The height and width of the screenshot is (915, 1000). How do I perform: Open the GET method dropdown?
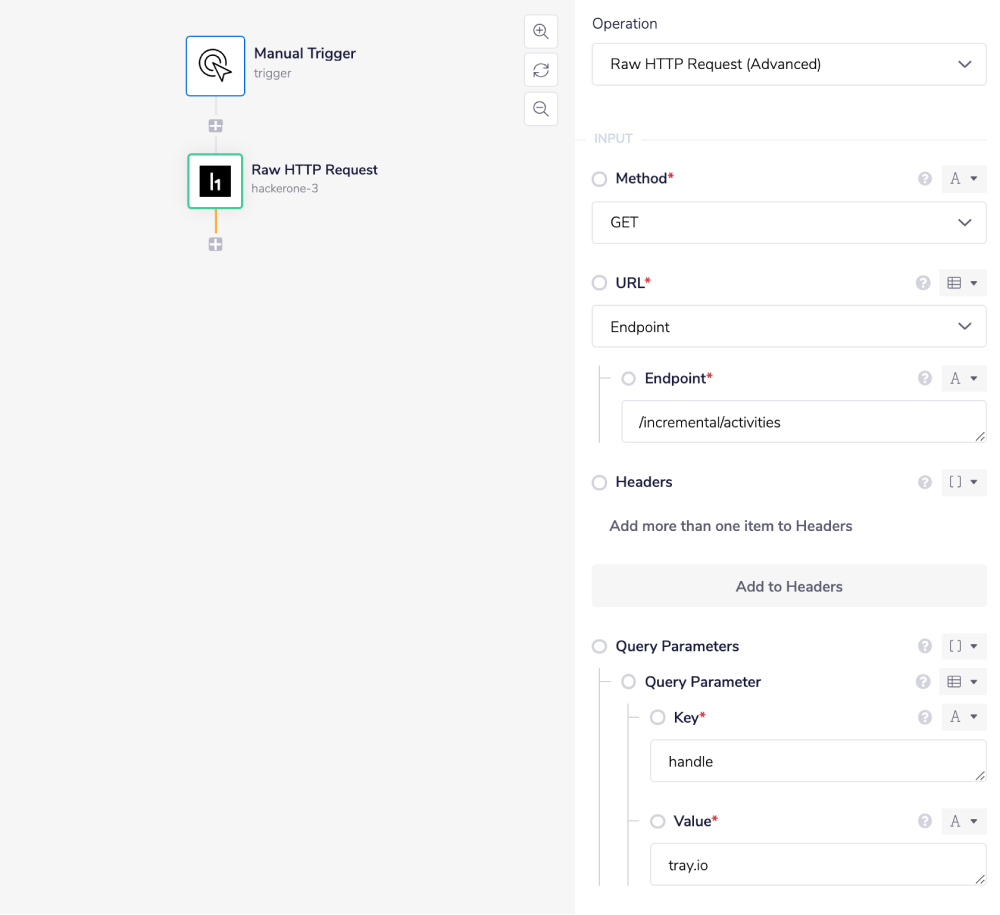[789, 222]
